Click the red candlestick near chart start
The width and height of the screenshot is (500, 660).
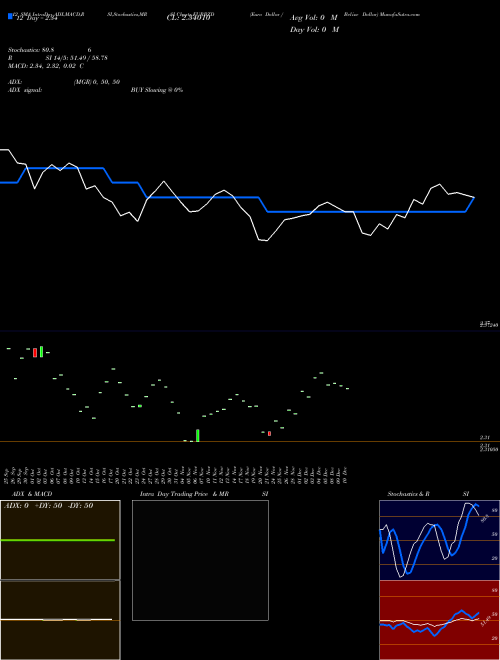point(35,353)
